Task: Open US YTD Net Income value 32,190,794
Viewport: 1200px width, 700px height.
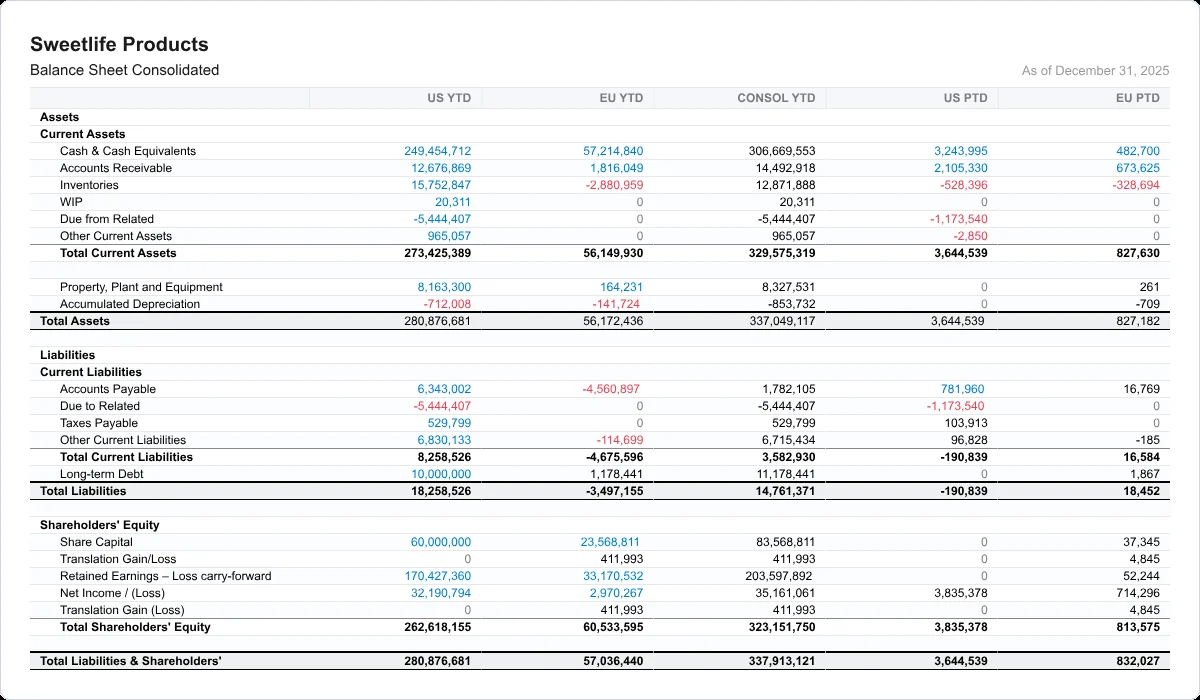Action: click(441, 593)
